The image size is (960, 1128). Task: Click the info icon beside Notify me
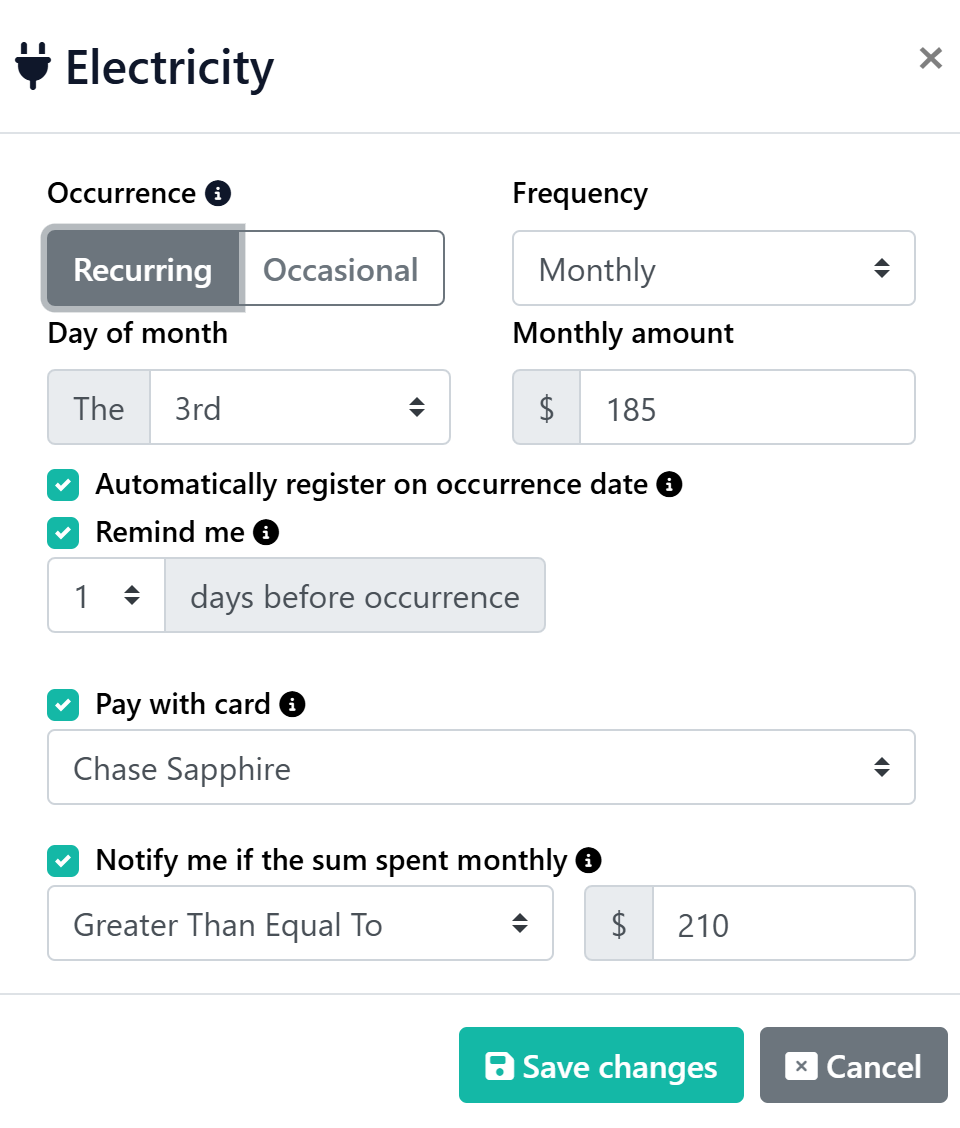[x=588, y=860]
